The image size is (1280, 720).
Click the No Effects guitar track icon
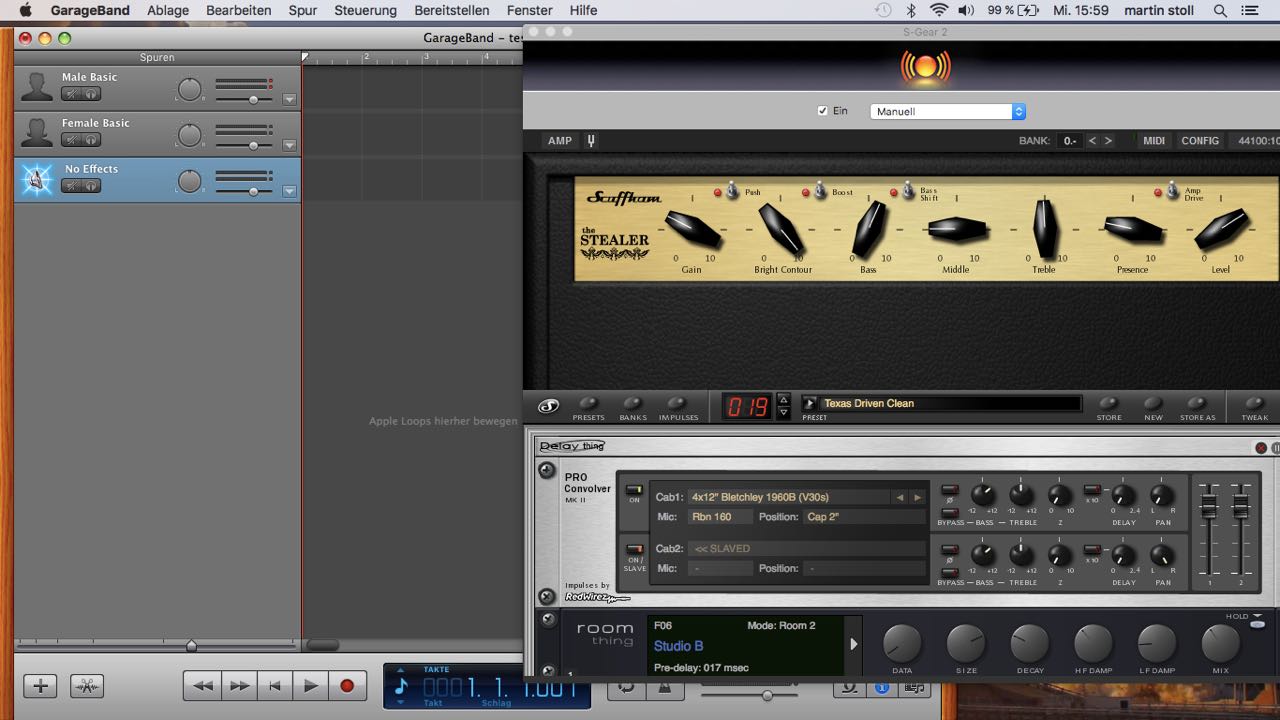click(x=37, y=180)
